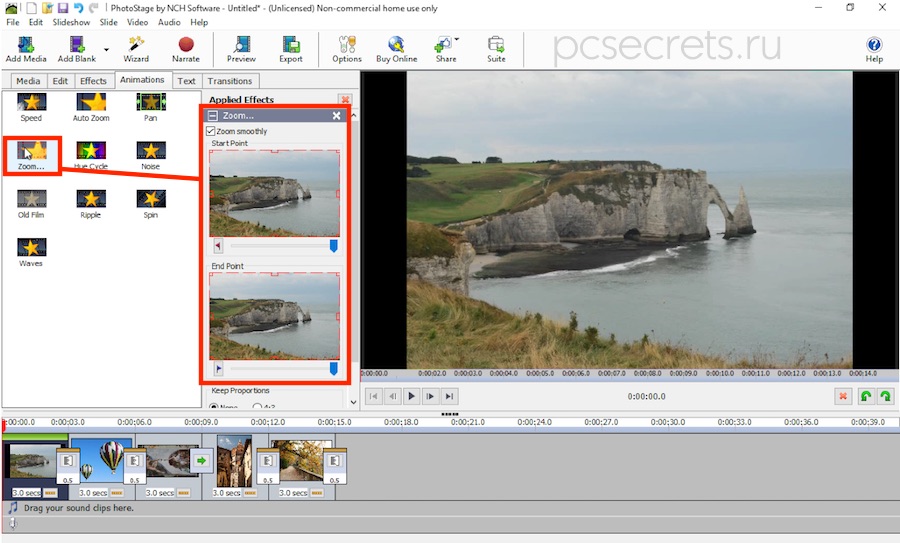Click the Add Media toolbar icon
The height and width of the screenshot is (543, 900).
tap(26, 49)
